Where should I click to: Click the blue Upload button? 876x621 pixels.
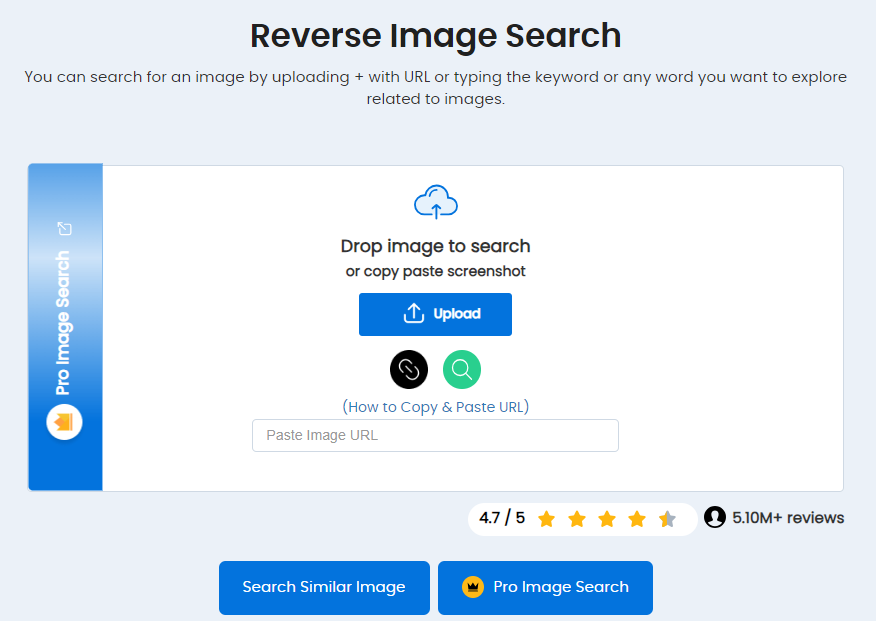click(x=435, y=314)
